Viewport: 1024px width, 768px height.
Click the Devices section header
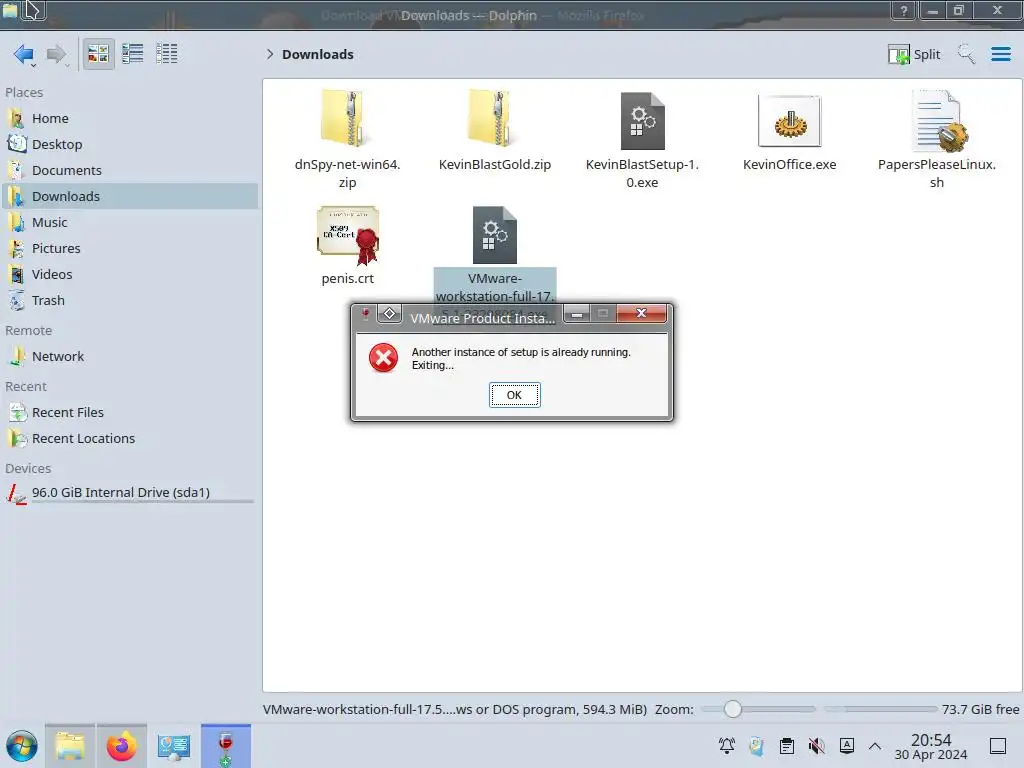(x=28, y=469)
